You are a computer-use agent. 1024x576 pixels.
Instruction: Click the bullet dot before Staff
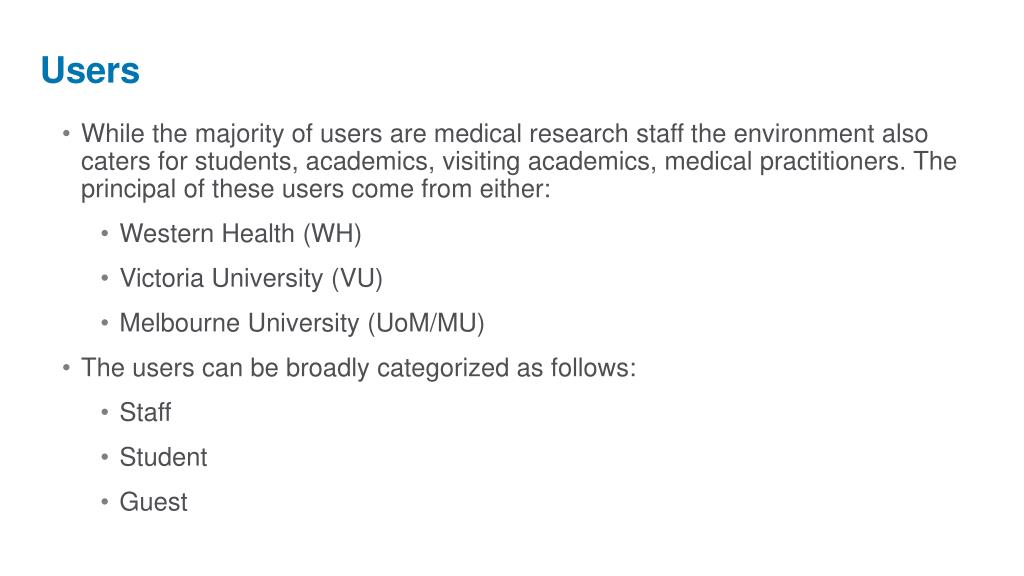[x=104, y=412]
